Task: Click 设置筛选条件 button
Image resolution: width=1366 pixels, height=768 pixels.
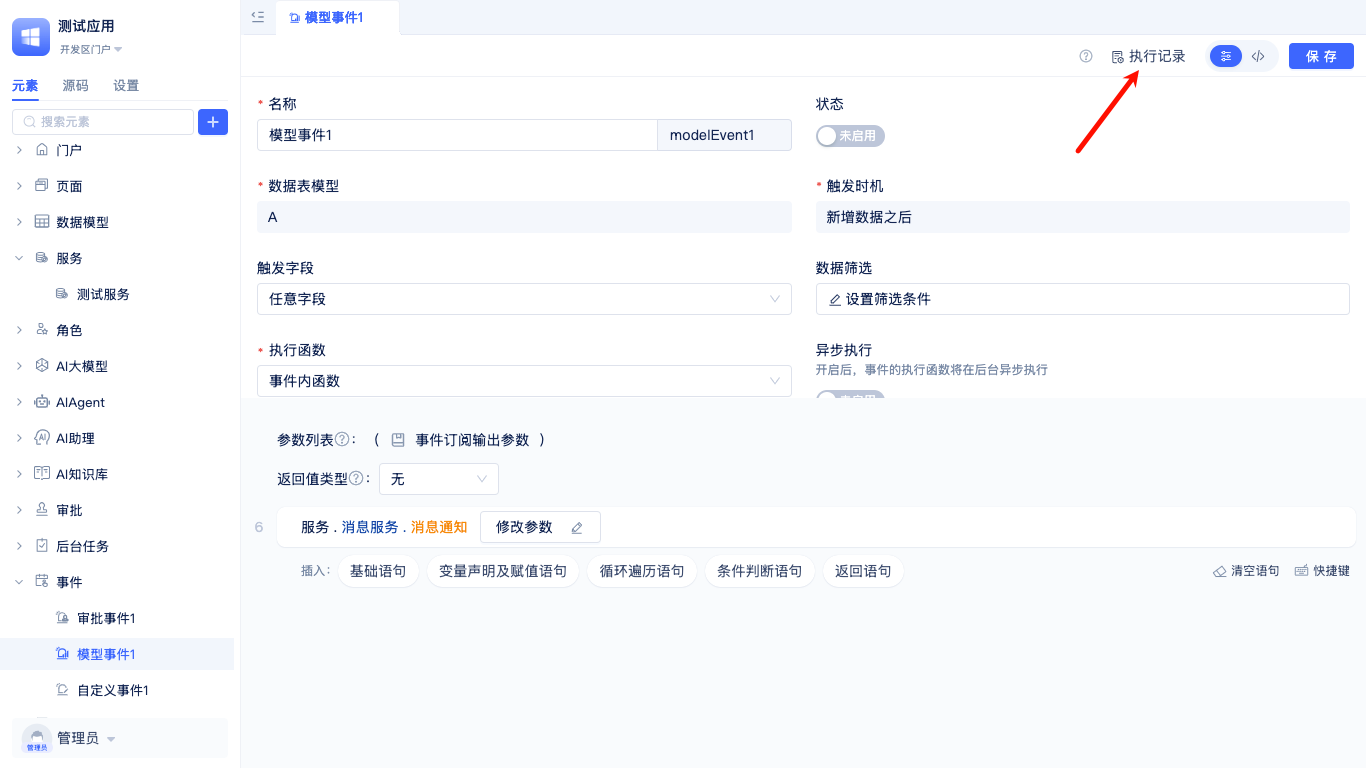Action: 1082,299
